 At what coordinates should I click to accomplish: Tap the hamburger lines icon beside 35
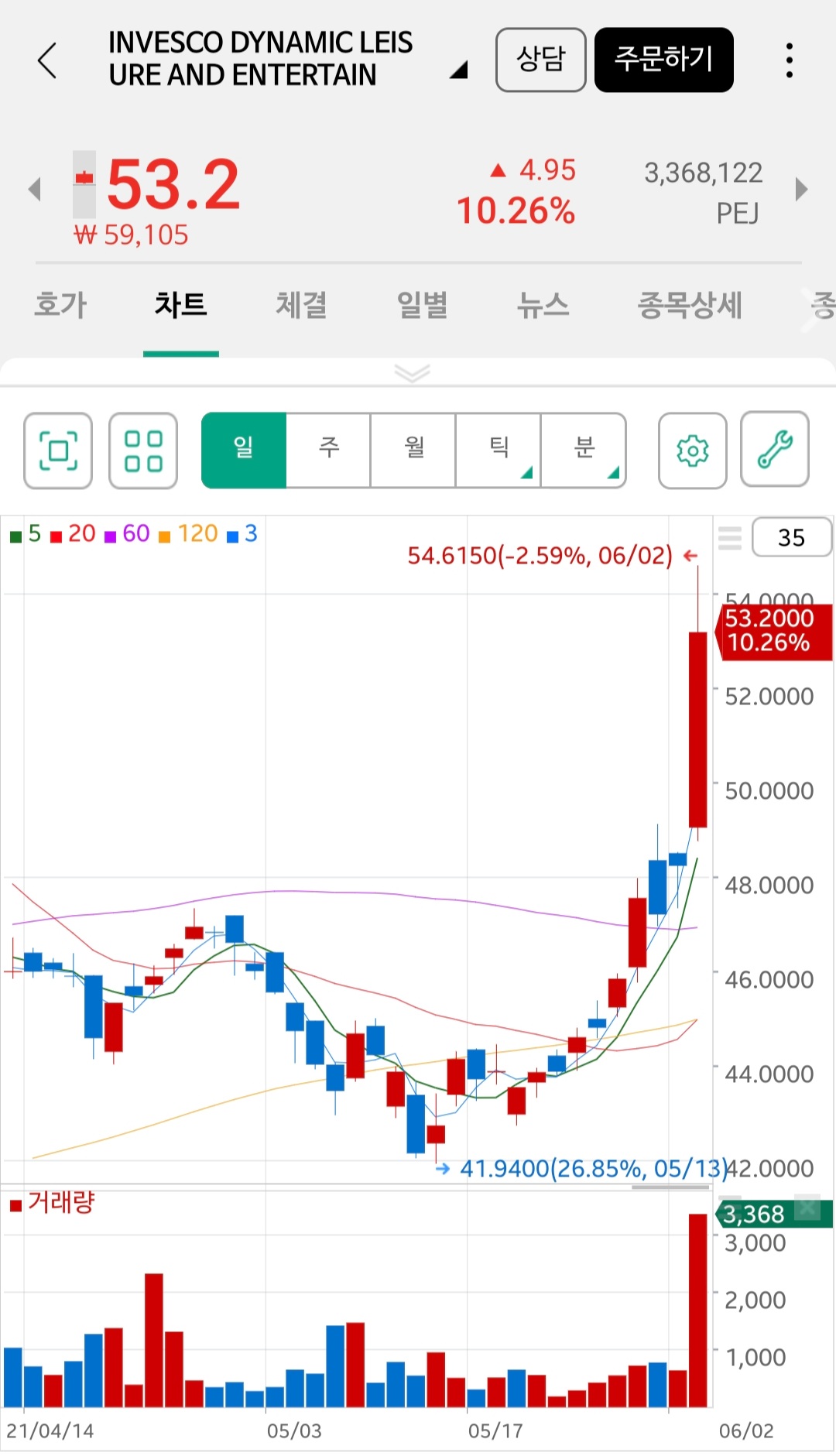730,537
